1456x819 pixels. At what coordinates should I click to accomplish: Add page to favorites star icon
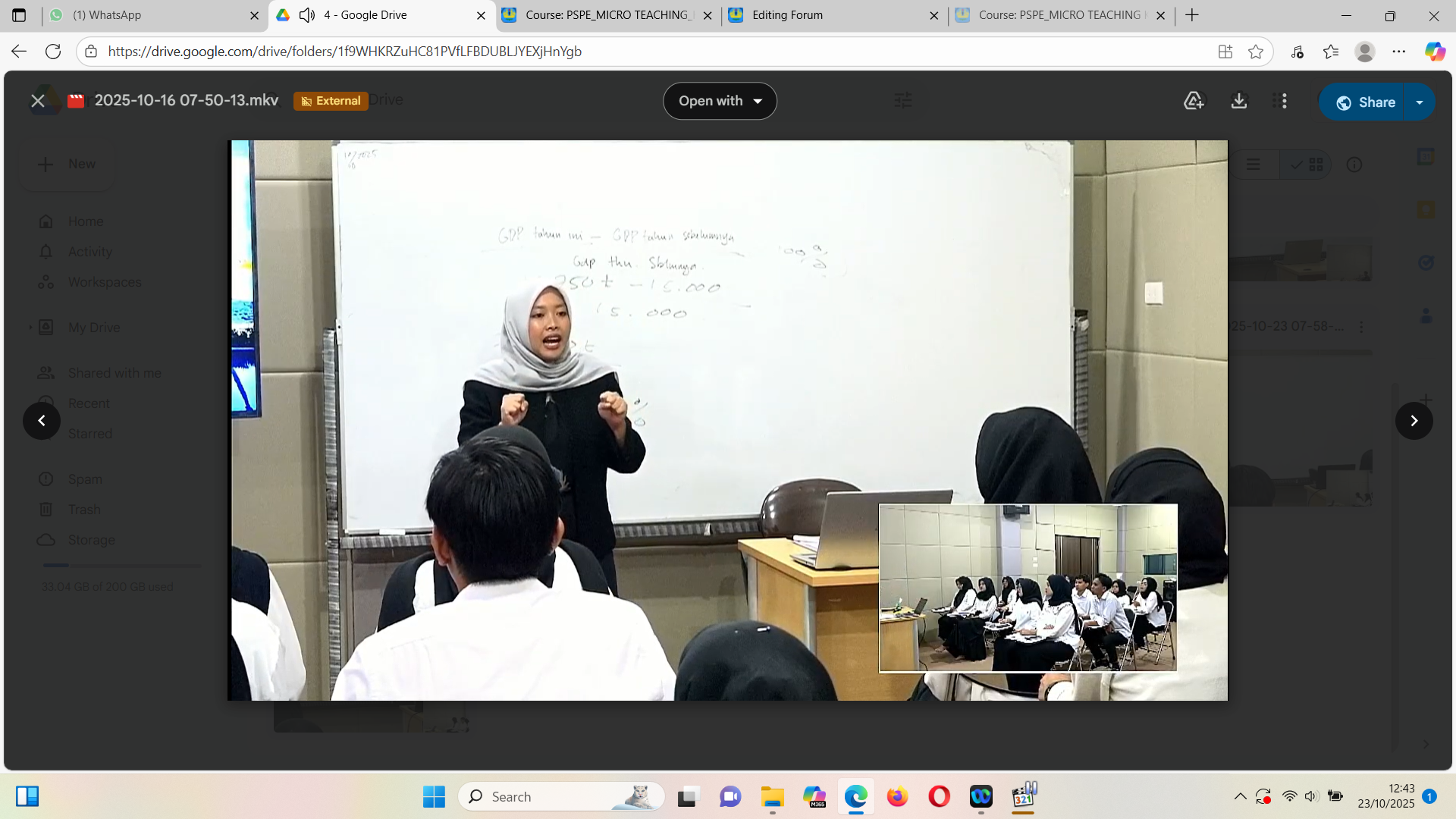point(1256,52)
